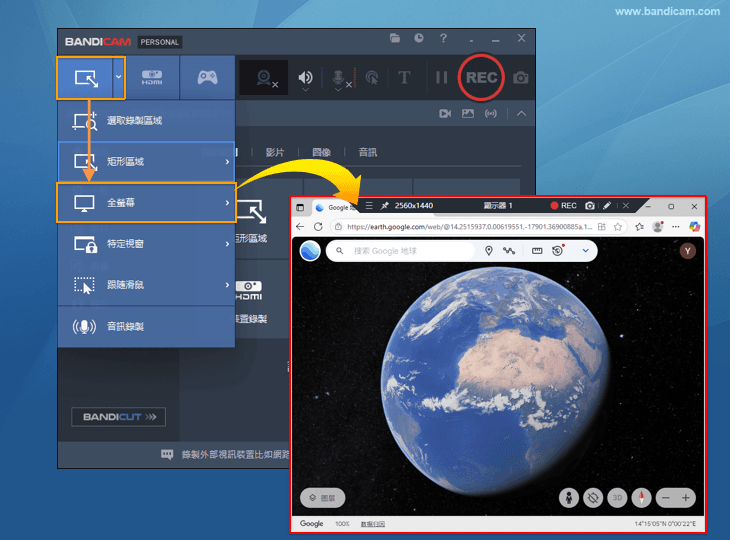Toggle the 3D view button

tap(617, 498)
